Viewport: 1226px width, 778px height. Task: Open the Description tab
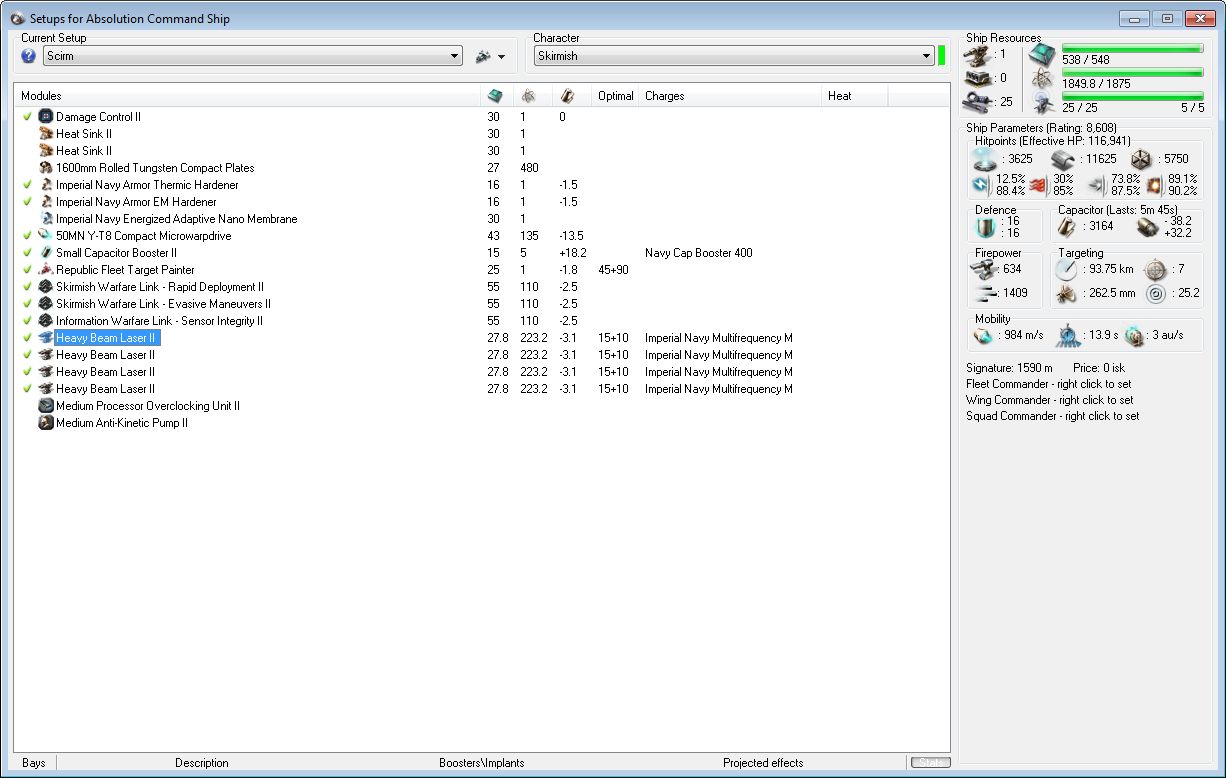tap(202, 763)
